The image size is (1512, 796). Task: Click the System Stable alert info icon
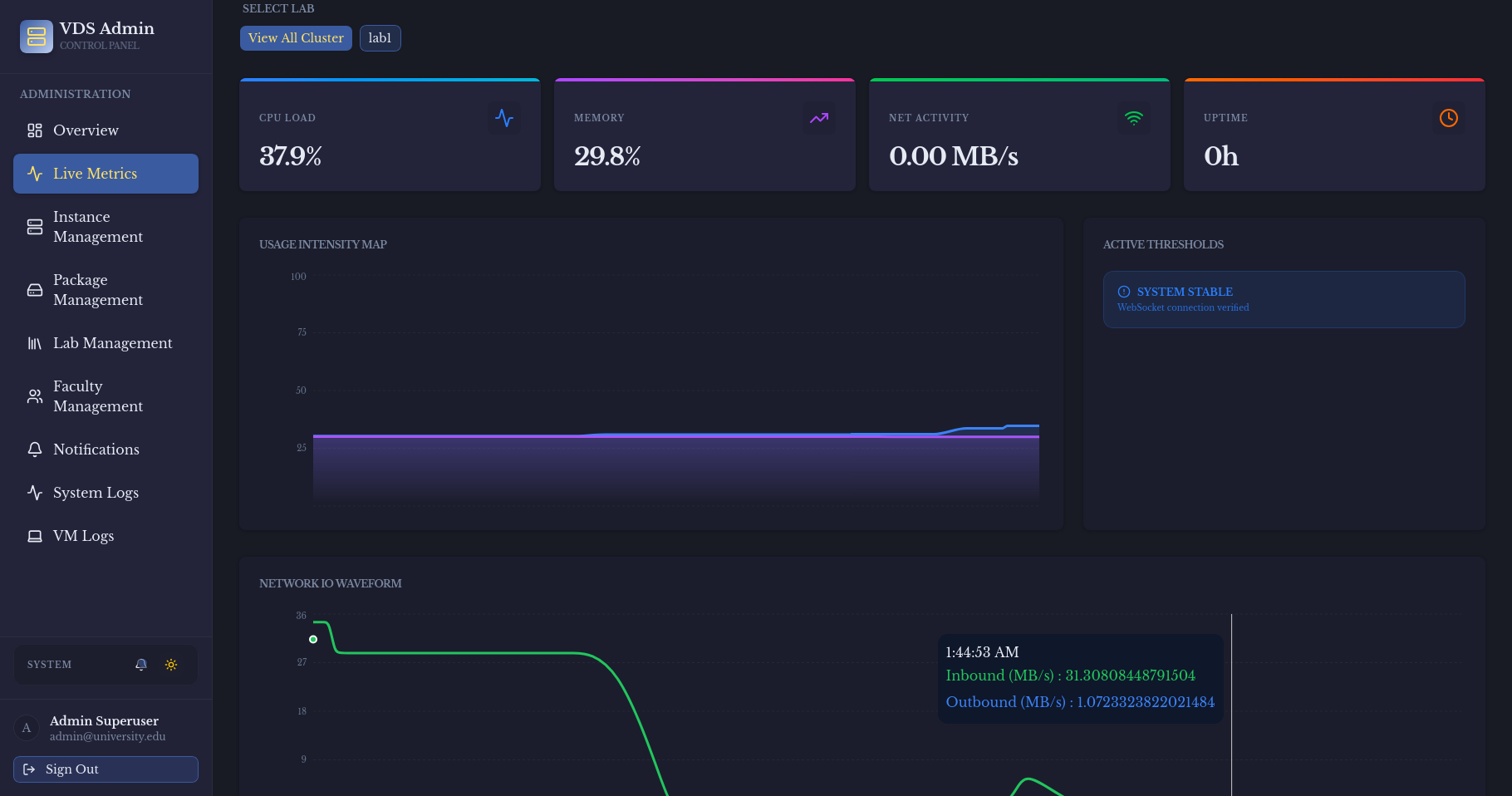click(1124, 292)
